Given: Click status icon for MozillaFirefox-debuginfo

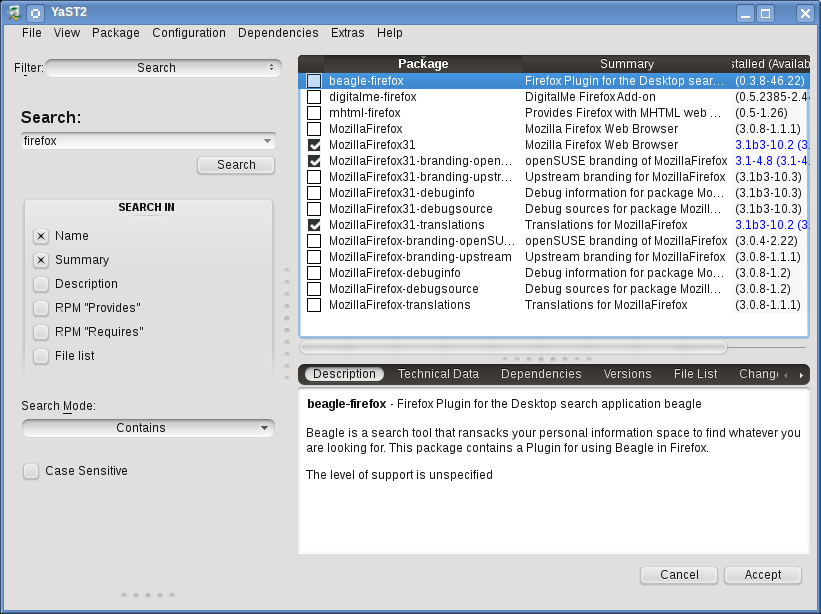Looking at the screenshot, I should tap(314, 273).
